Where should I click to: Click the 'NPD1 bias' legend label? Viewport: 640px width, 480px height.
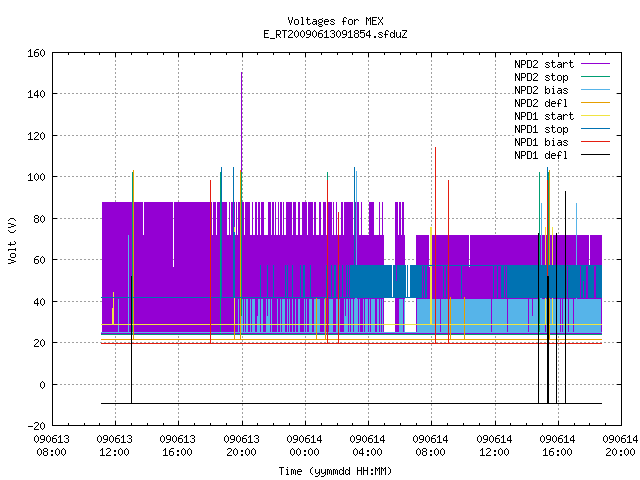(x=541, y=142)
